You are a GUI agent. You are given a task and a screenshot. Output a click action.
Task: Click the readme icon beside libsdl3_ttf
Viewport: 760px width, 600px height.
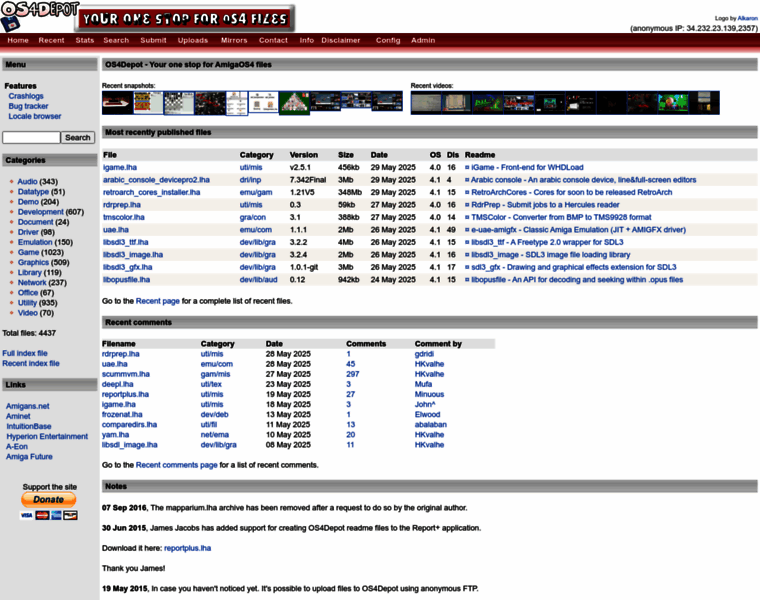click(x=467, y=242)
